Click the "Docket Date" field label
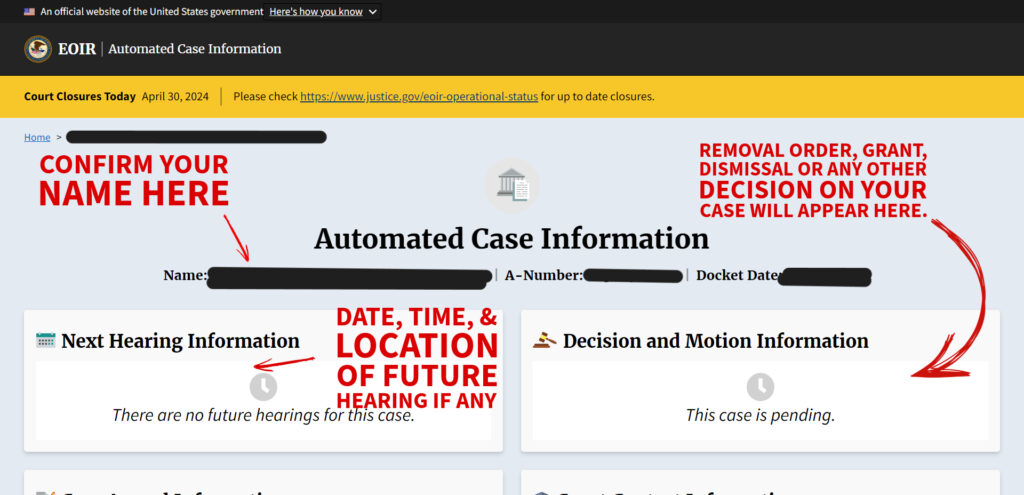Image resolution: width=1024 pixels, height=495 pixels. pyautogui.click(x=737, y=276)
